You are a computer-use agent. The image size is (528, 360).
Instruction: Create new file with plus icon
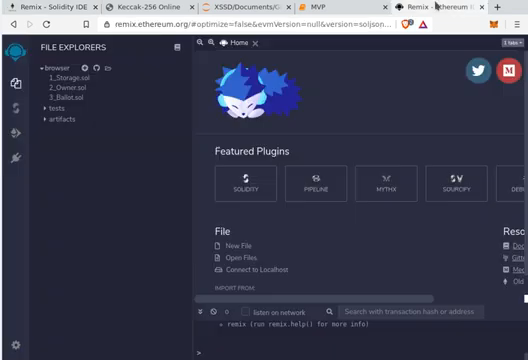tap(85, 68)
